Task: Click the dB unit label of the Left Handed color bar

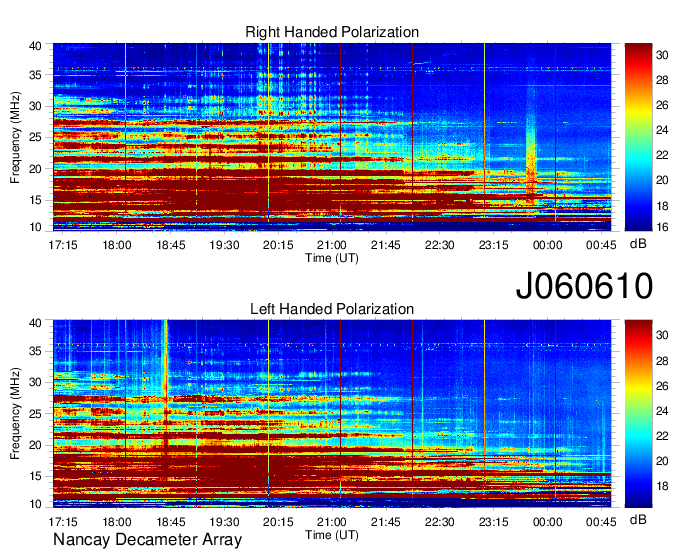Action: (638, 519)
